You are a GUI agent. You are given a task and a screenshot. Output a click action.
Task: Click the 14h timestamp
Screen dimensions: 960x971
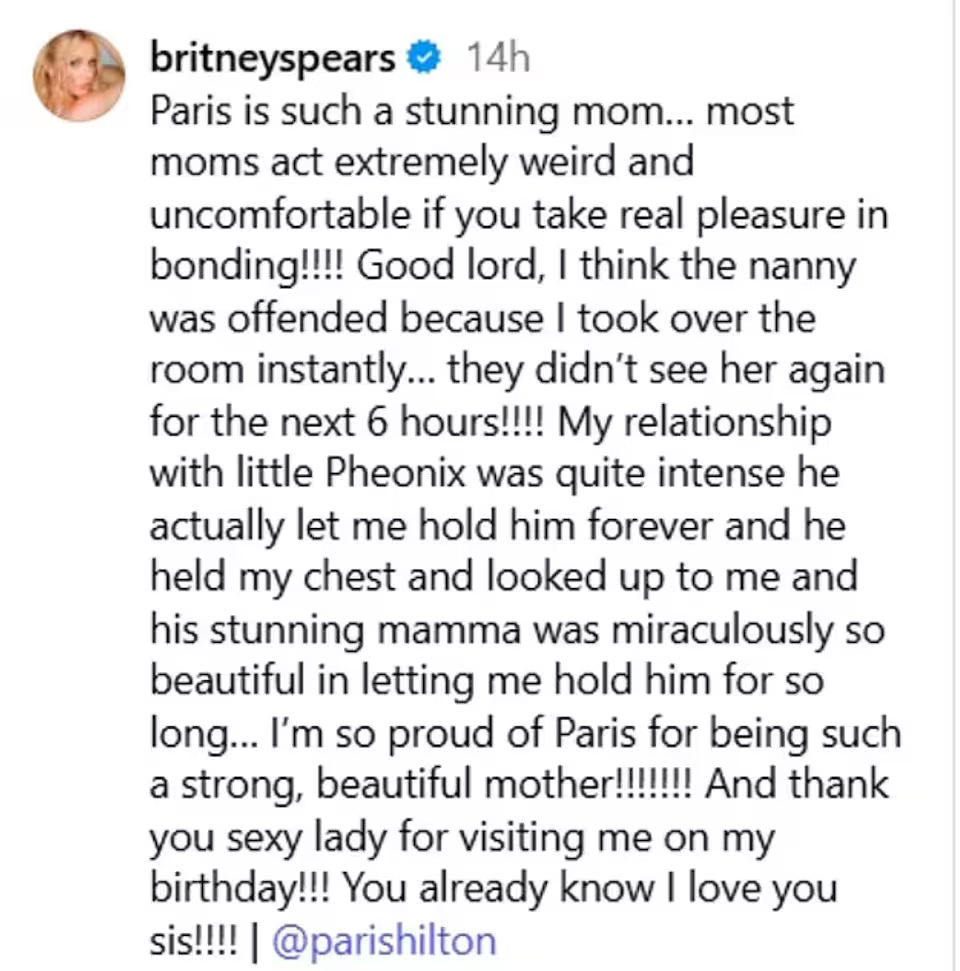(497, 59)
